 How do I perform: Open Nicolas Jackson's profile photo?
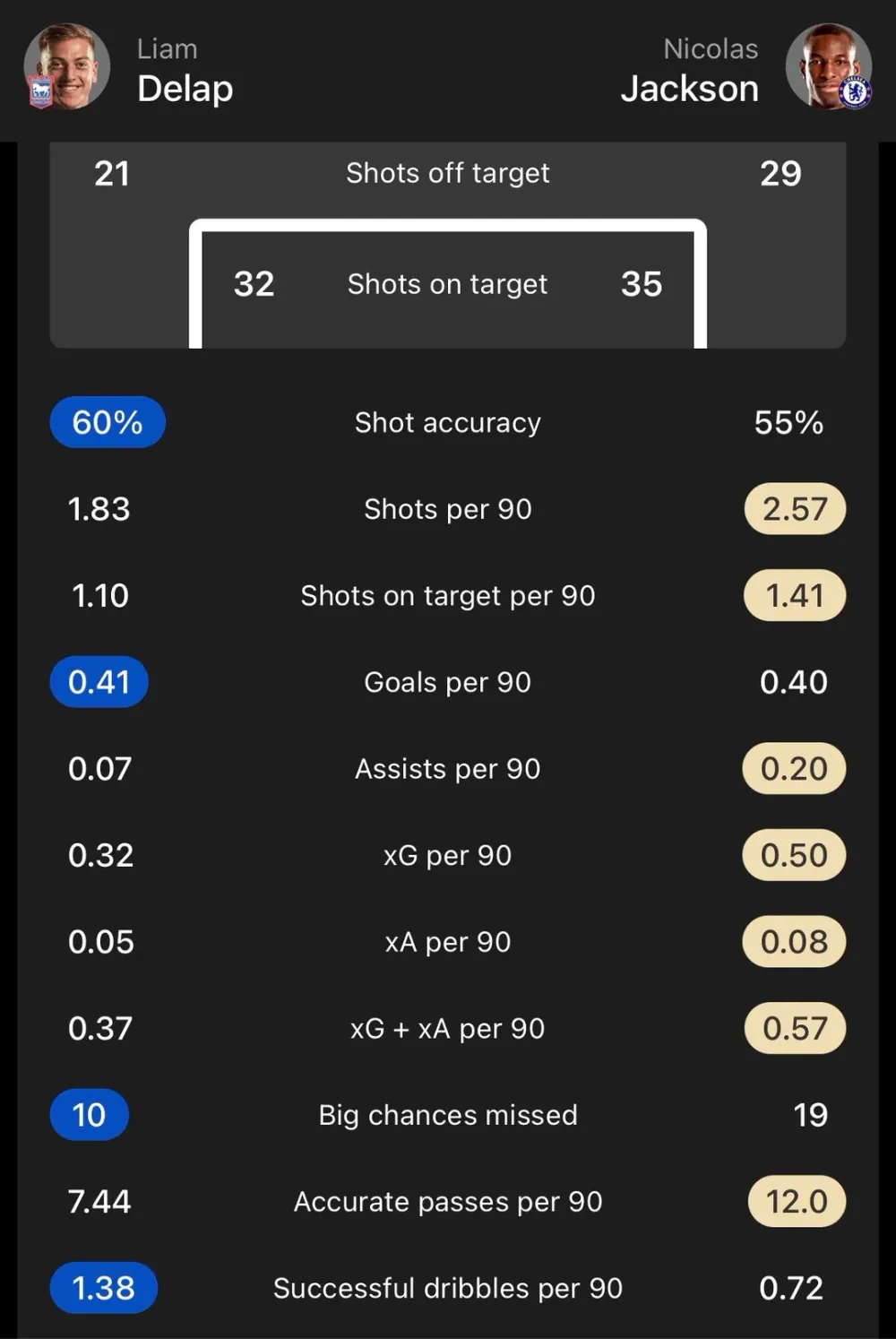829,66
